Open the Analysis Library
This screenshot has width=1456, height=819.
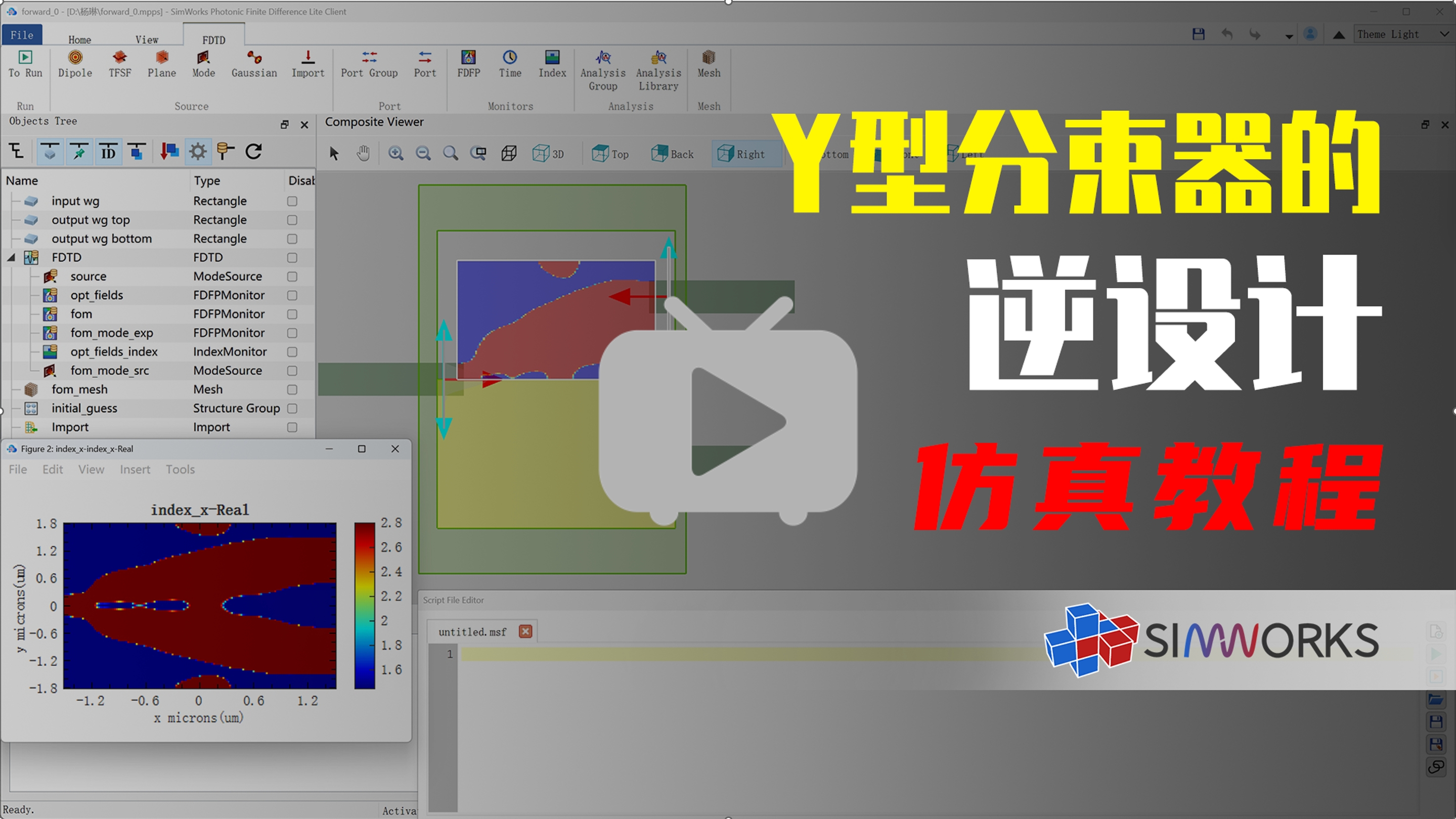click(658, 71)
